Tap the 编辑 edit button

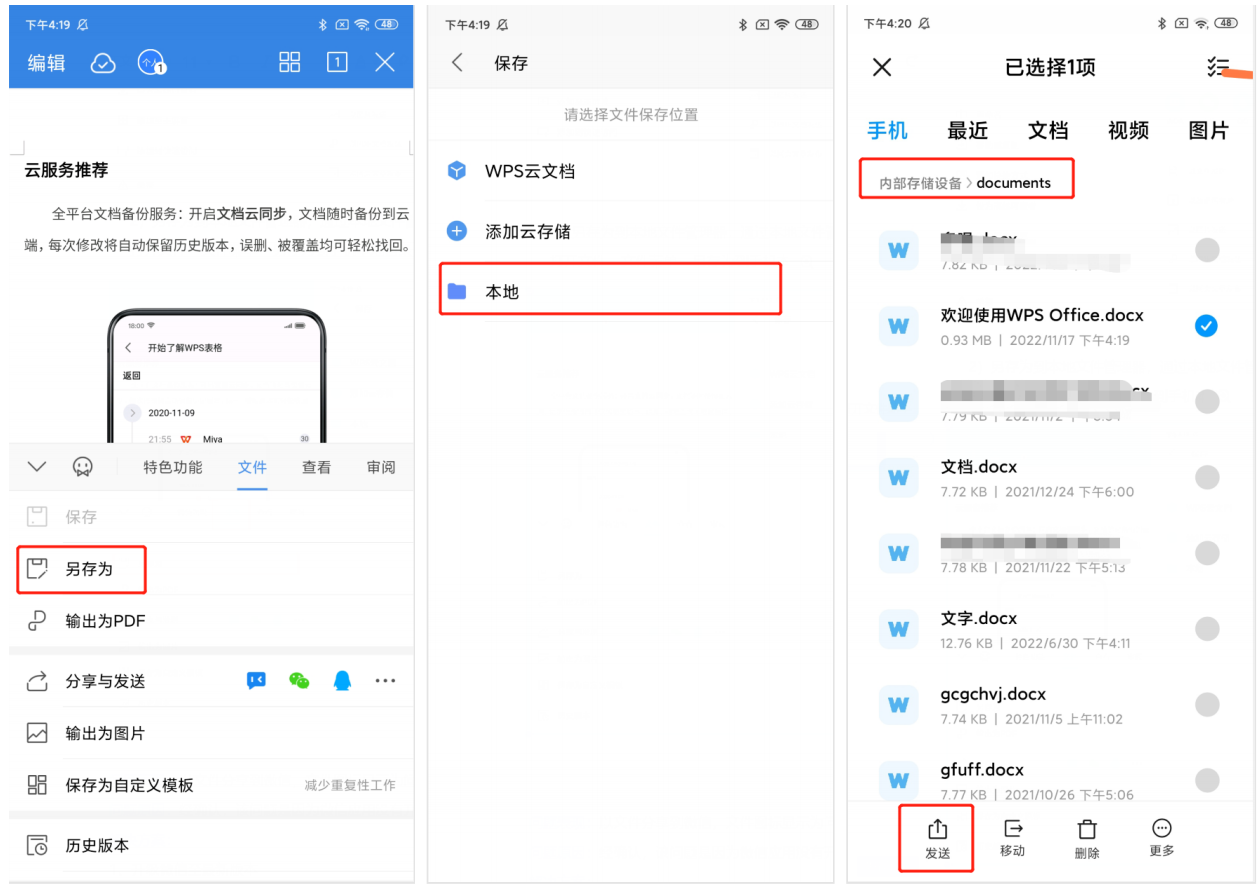coord(46,63)
